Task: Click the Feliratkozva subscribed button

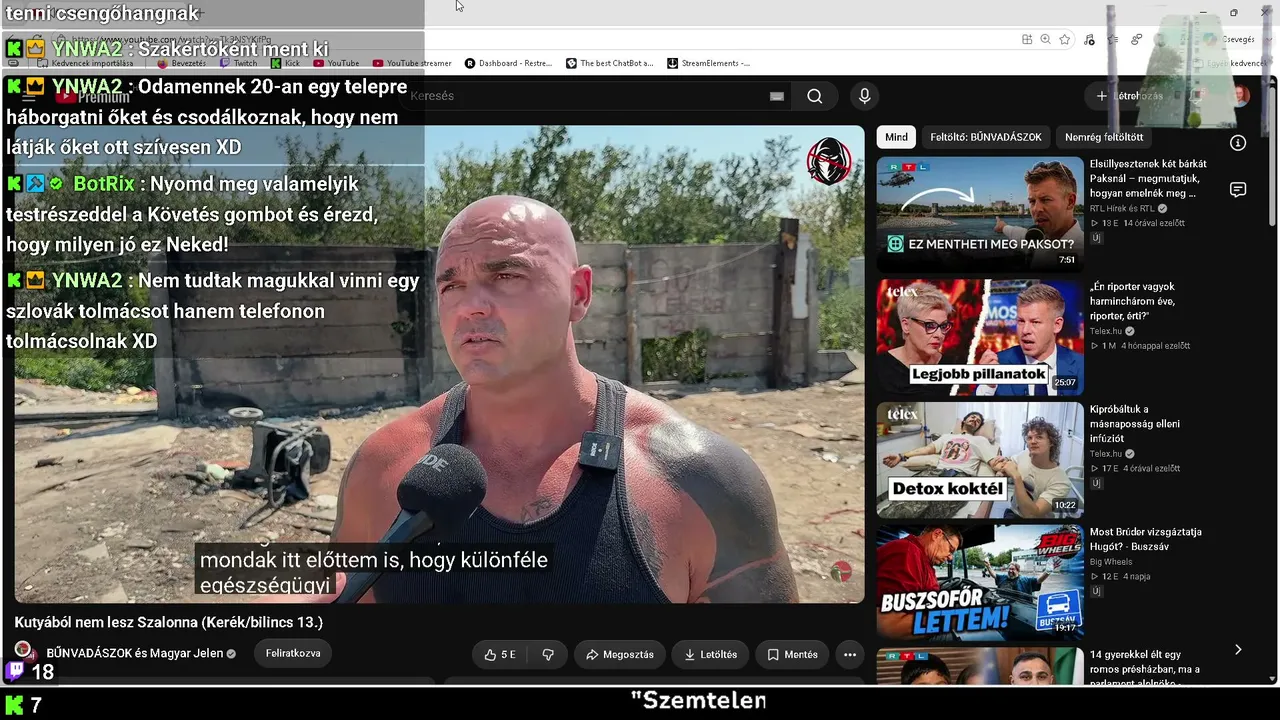Action: pyautogui.click(x=293, y=653)
